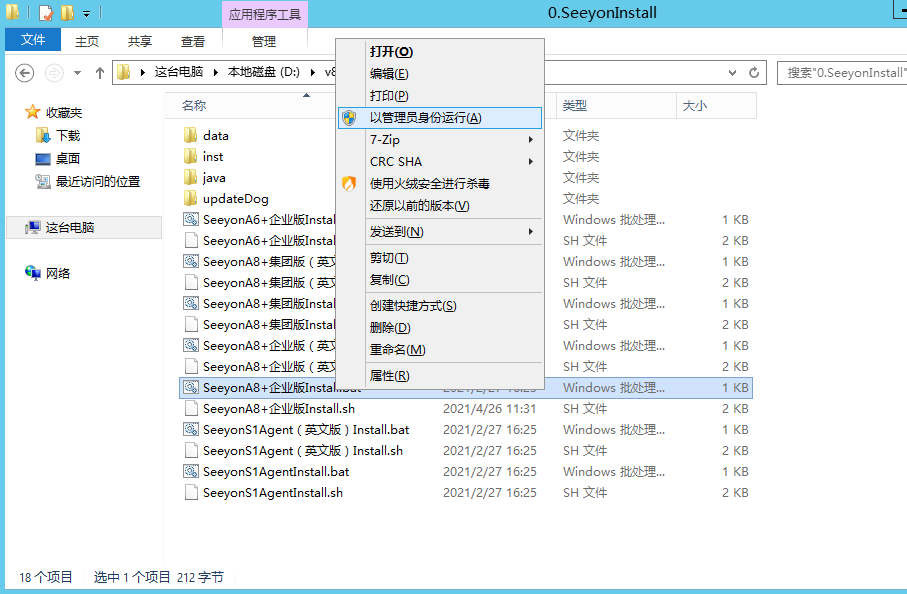Image resolution: width=907 pixels, height=594 pixels.
Task: Select 以管理员身份运行(A) menu entry
Action: click(x=440, y=118)
